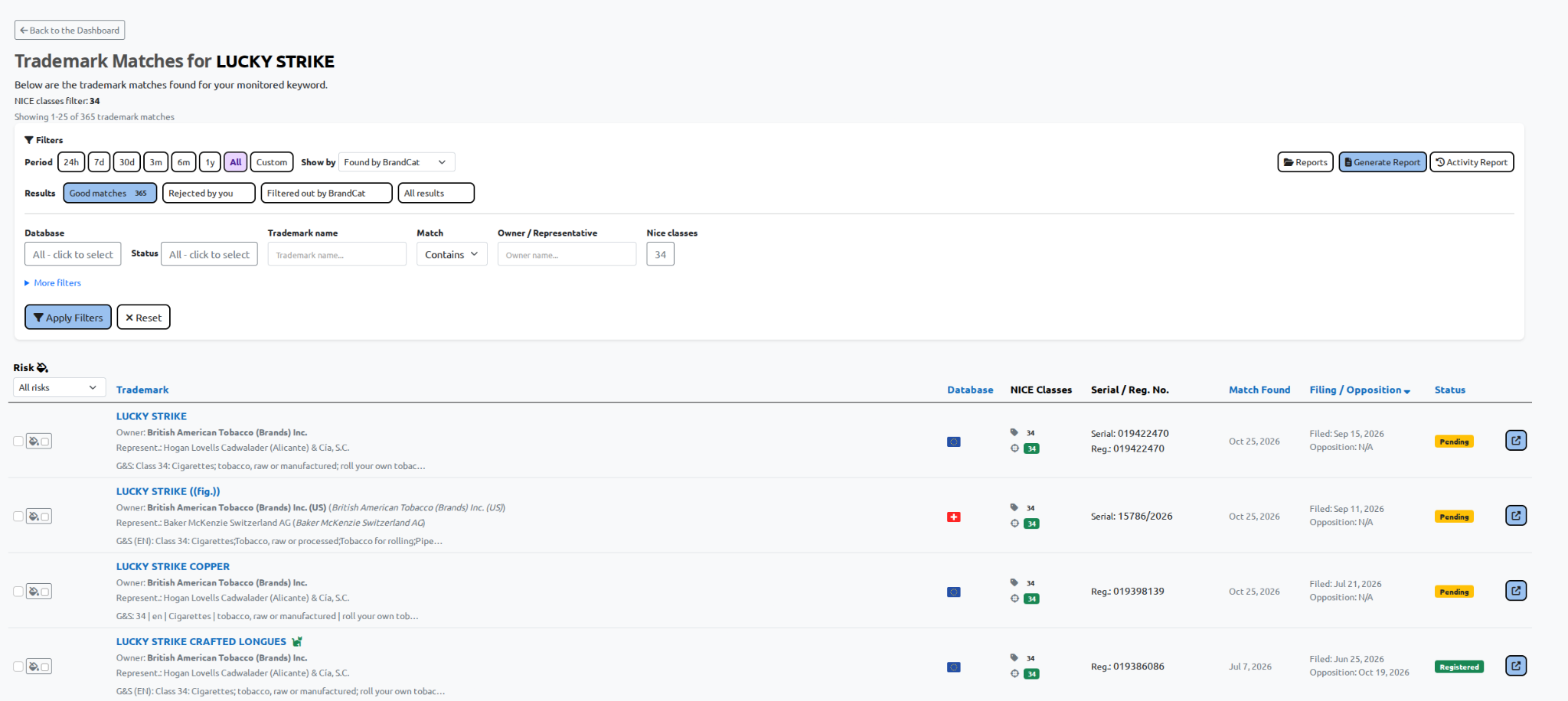This screenshot has width=1568, height=701.
Task: Click green 34 class badge in serial 15786/2026 row
Action: [1032, 523]
